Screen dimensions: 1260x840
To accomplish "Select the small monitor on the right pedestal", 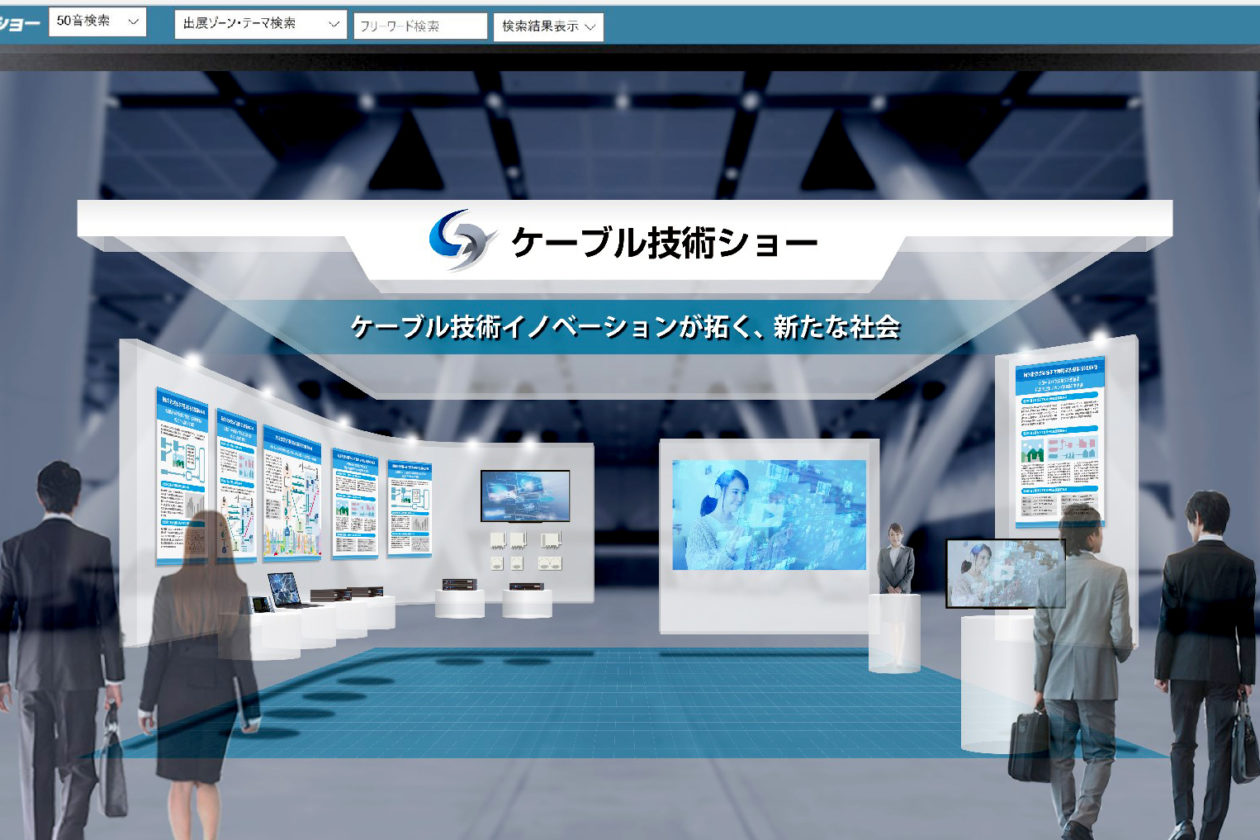I will click(x=1005, y=573).
